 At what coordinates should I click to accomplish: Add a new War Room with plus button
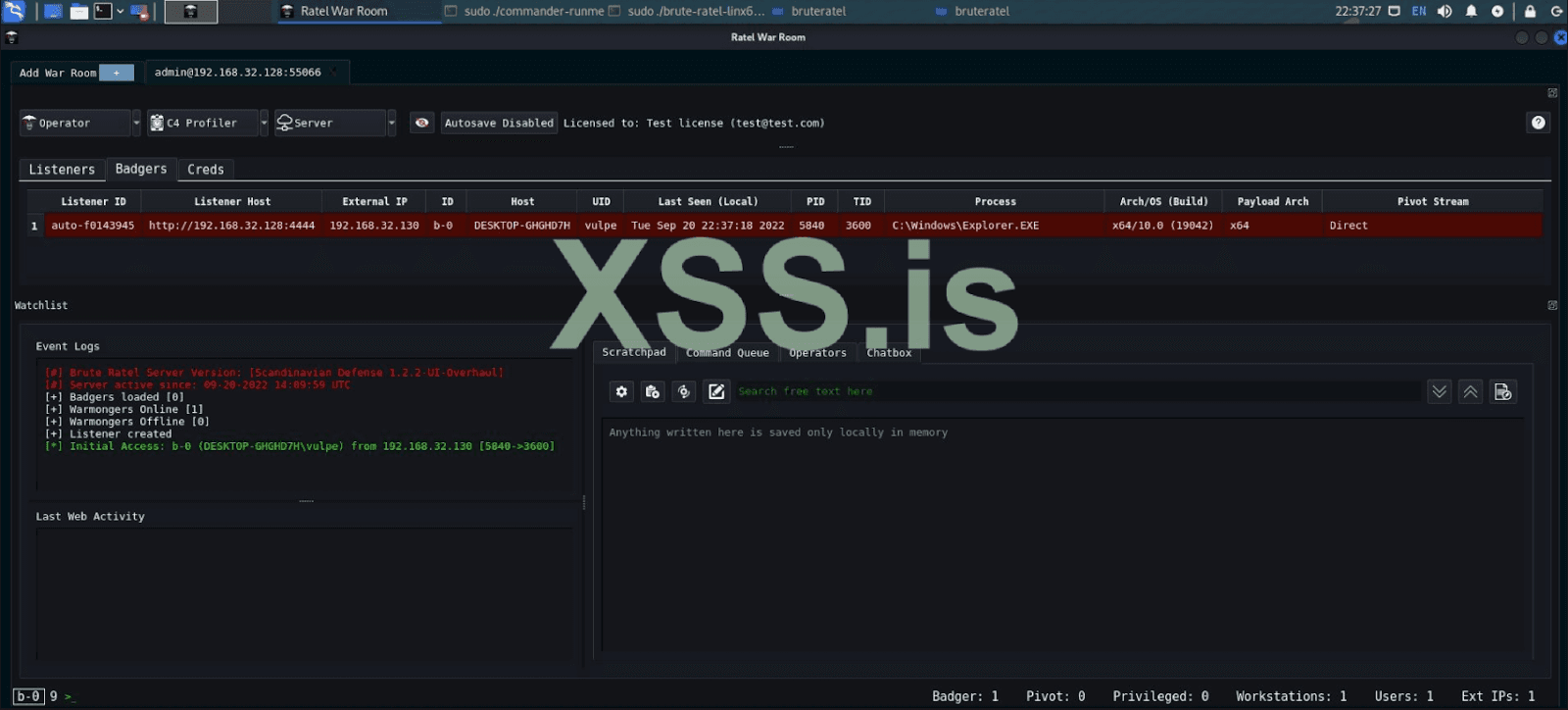[117, 73]
